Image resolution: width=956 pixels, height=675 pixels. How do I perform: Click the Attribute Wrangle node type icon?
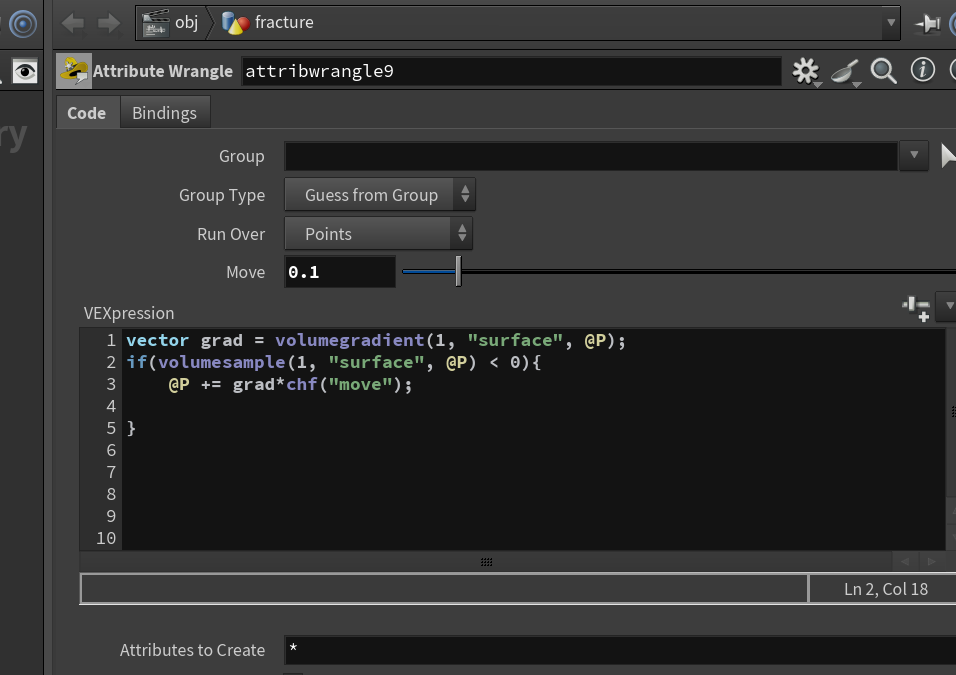(x=74, y=71)
